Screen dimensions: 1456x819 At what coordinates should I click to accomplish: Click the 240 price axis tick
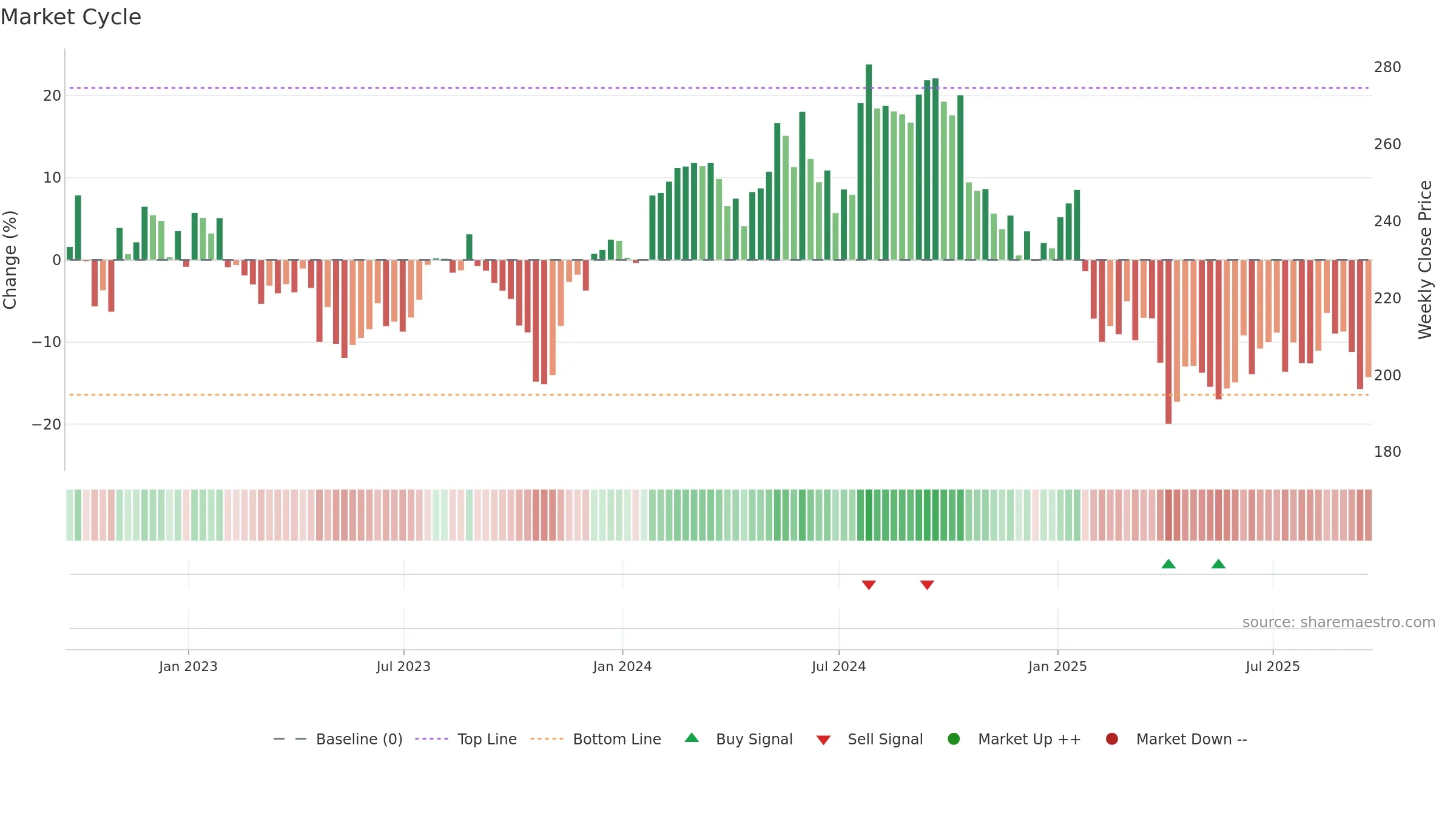[1387, 221]
